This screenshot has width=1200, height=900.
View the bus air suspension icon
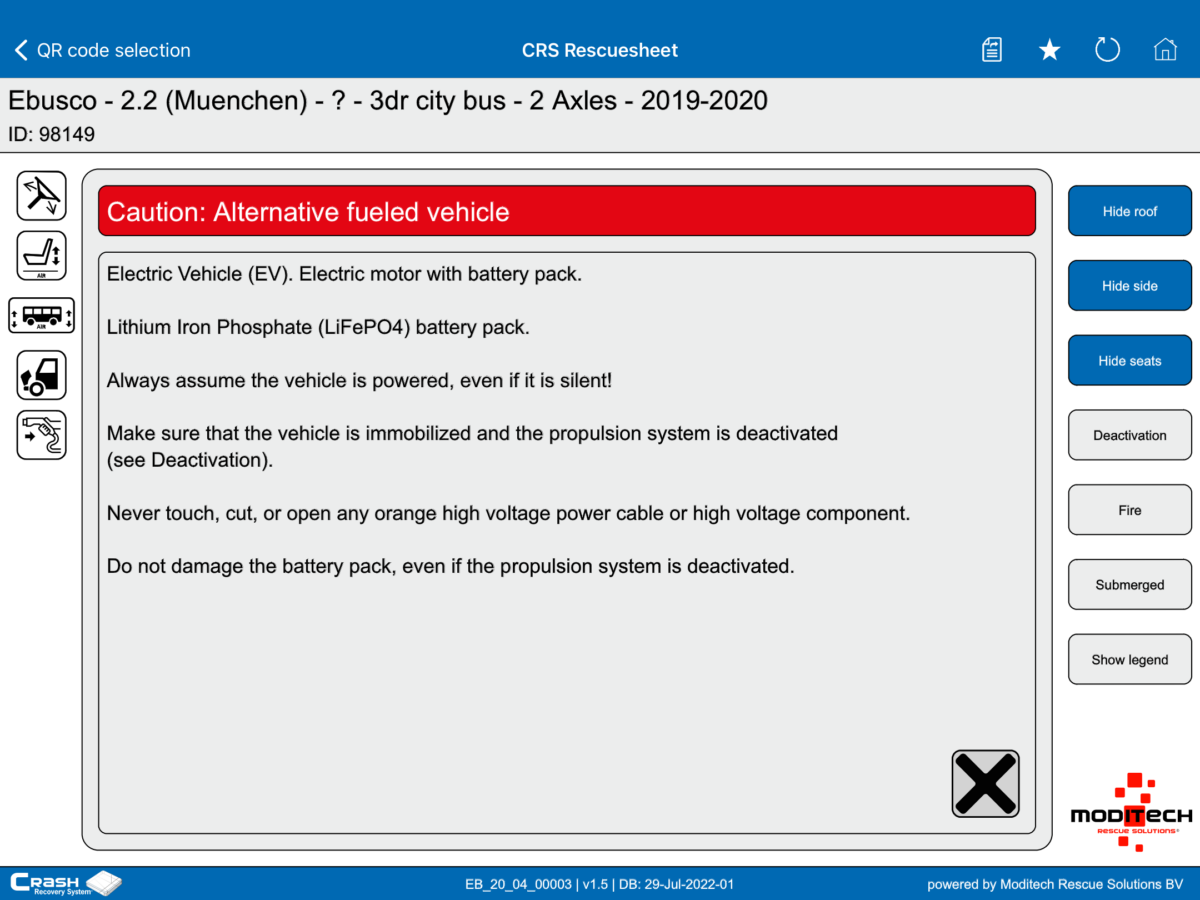tap(41, 315)
